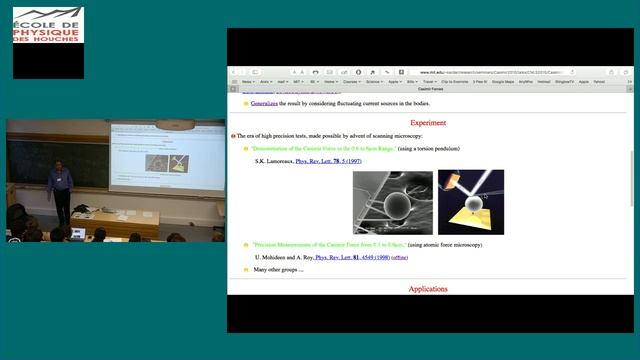Open the Courses bookmarks folder
Viewport: 640px width, 360px height.
coord(351,82)
